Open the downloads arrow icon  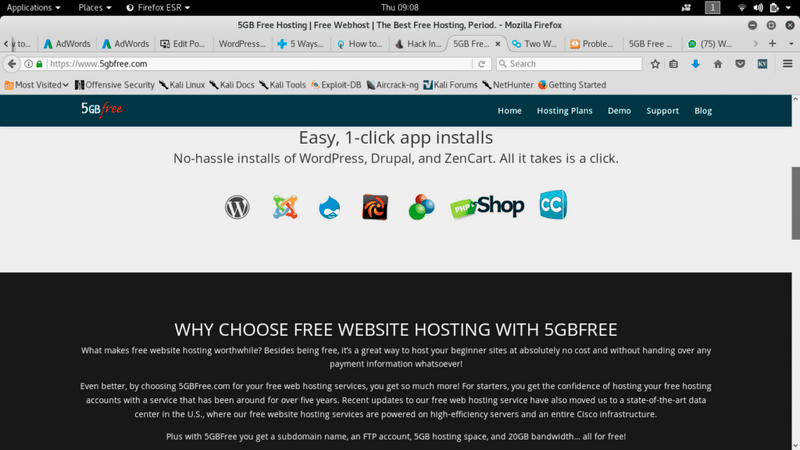695,64
